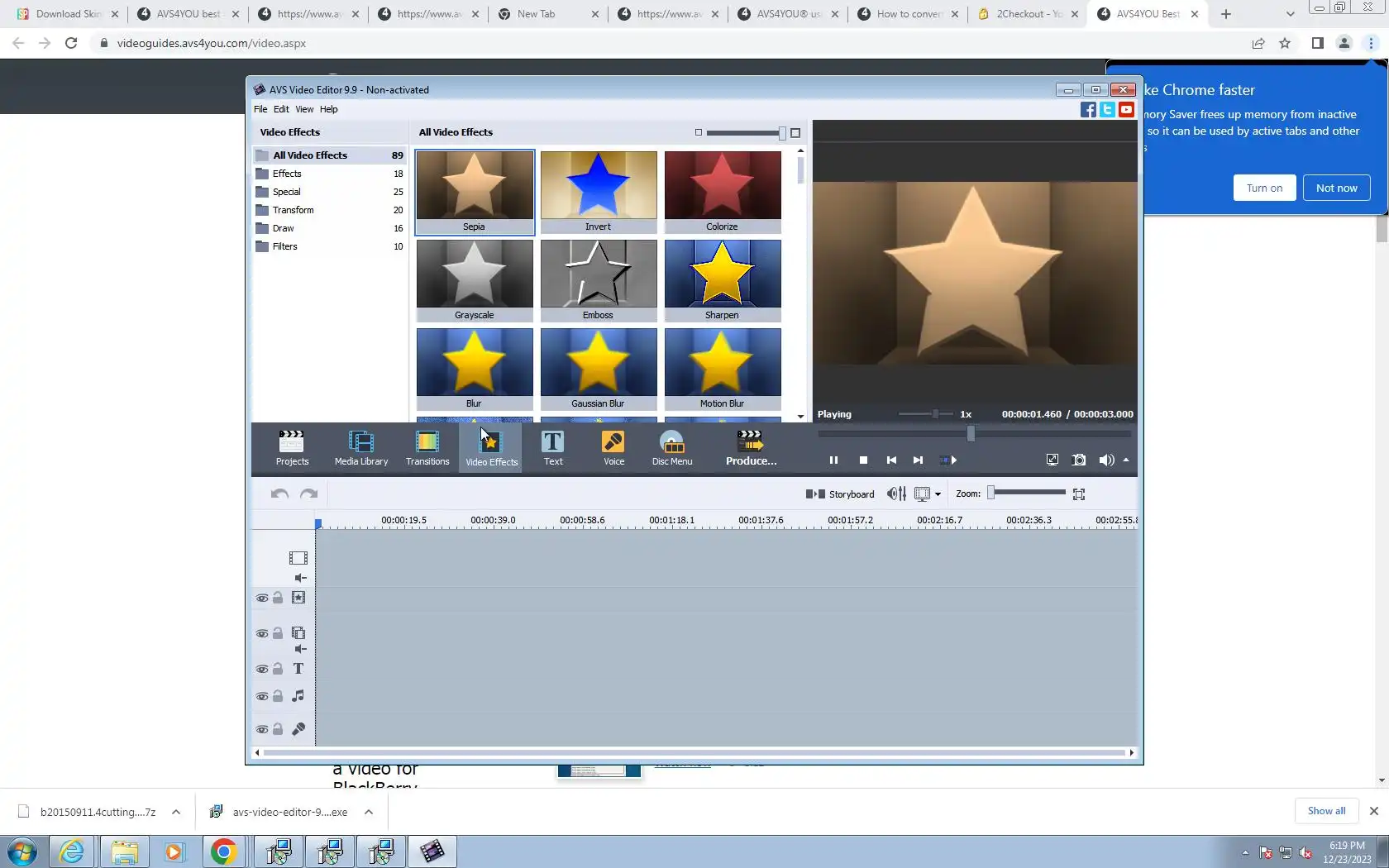Open the audio mixer
Viewport: 1389px width, 868px height.
click(x=896, y=494)
